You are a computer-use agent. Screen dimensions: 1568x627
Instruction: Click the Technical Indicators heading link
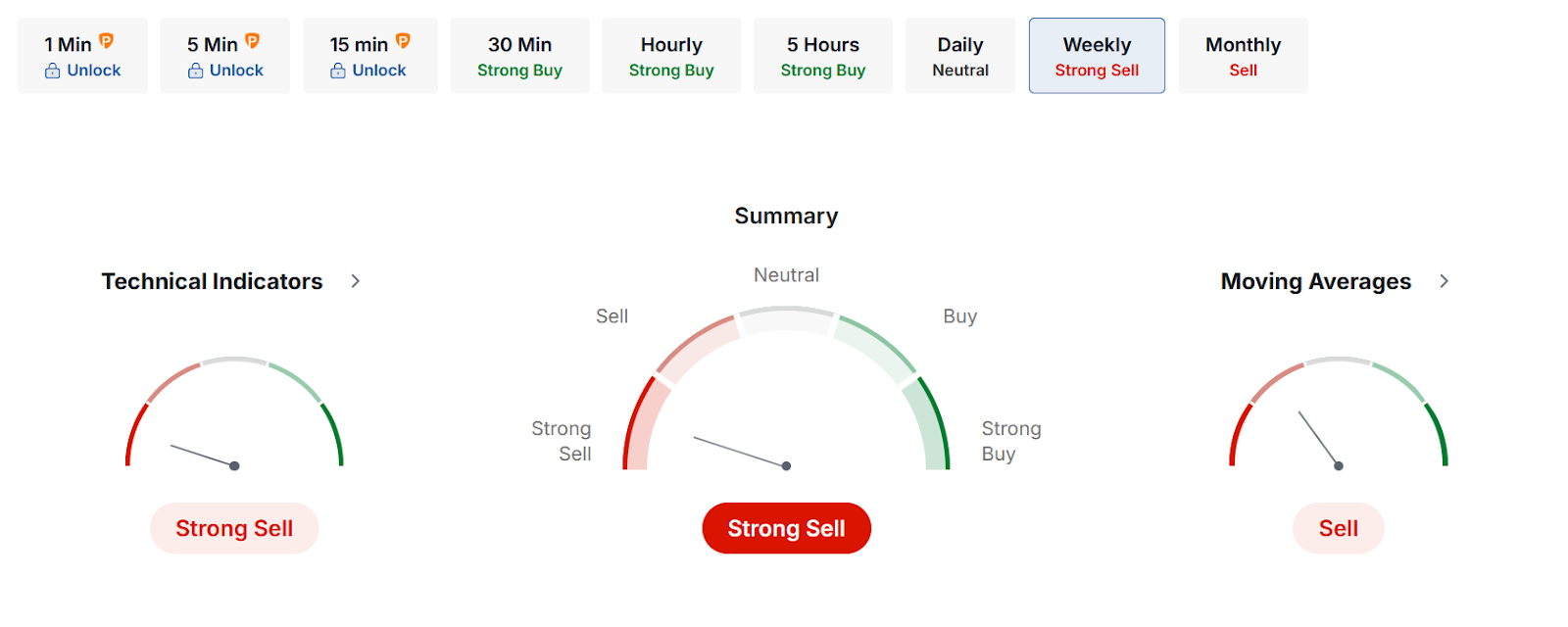coord(212,282)
